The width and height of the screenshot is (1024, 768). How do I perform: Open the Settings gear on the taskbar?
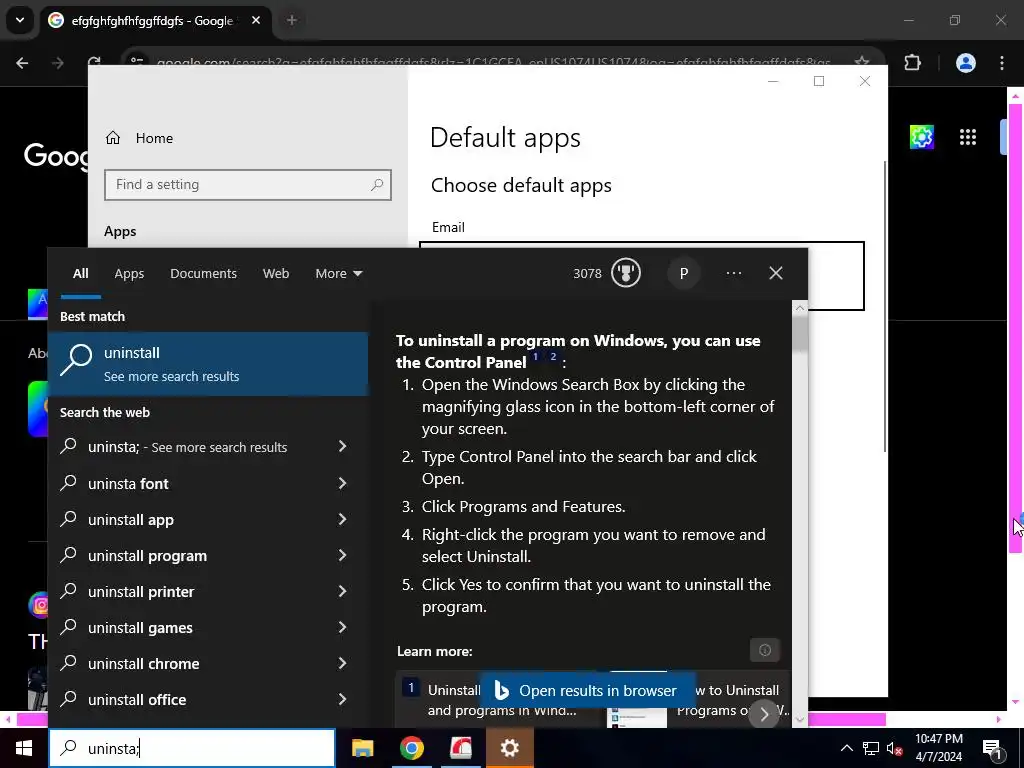(509, 748)
